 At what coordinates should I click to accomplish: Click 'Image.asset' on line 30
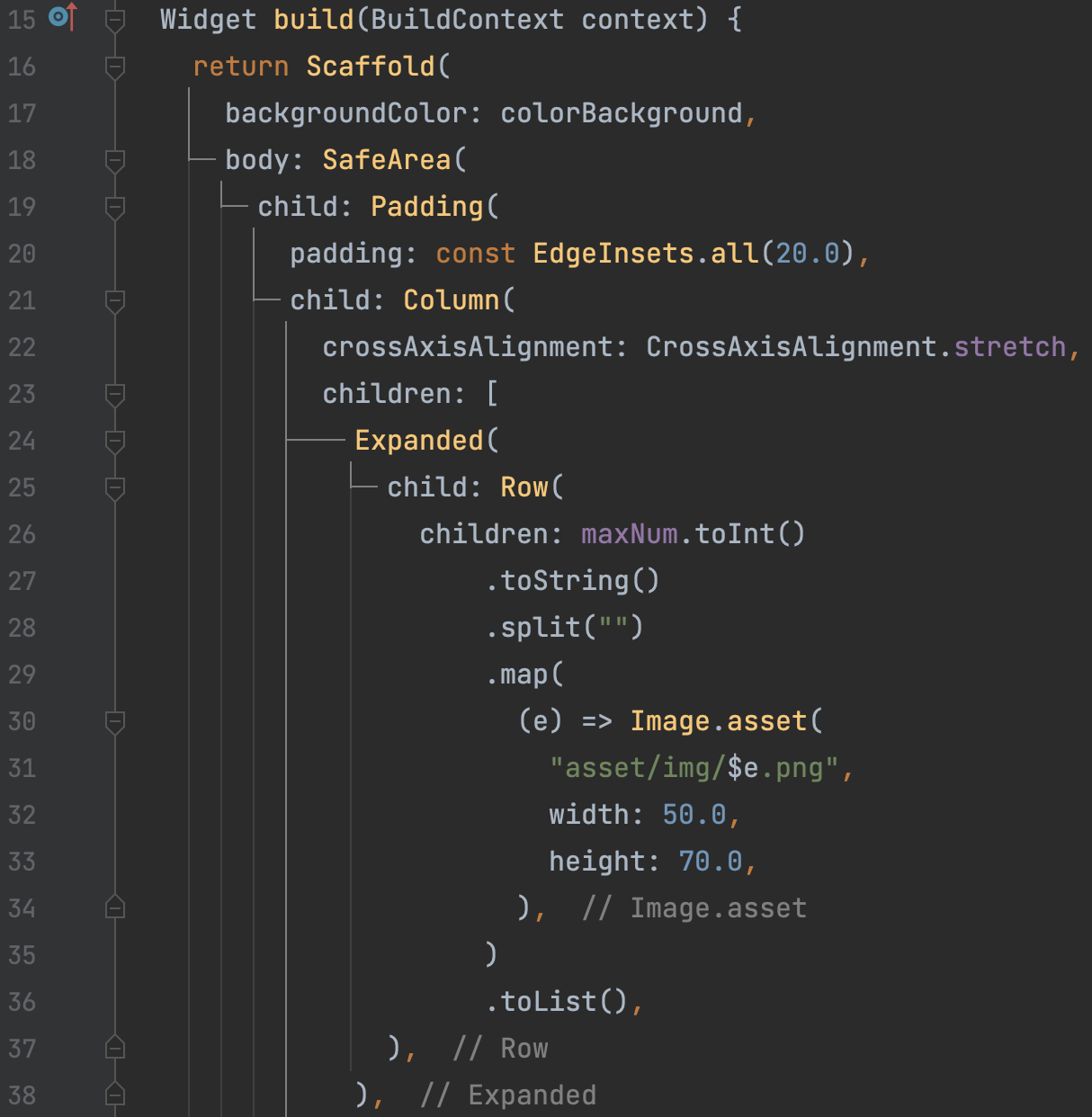tap(719, 721)
